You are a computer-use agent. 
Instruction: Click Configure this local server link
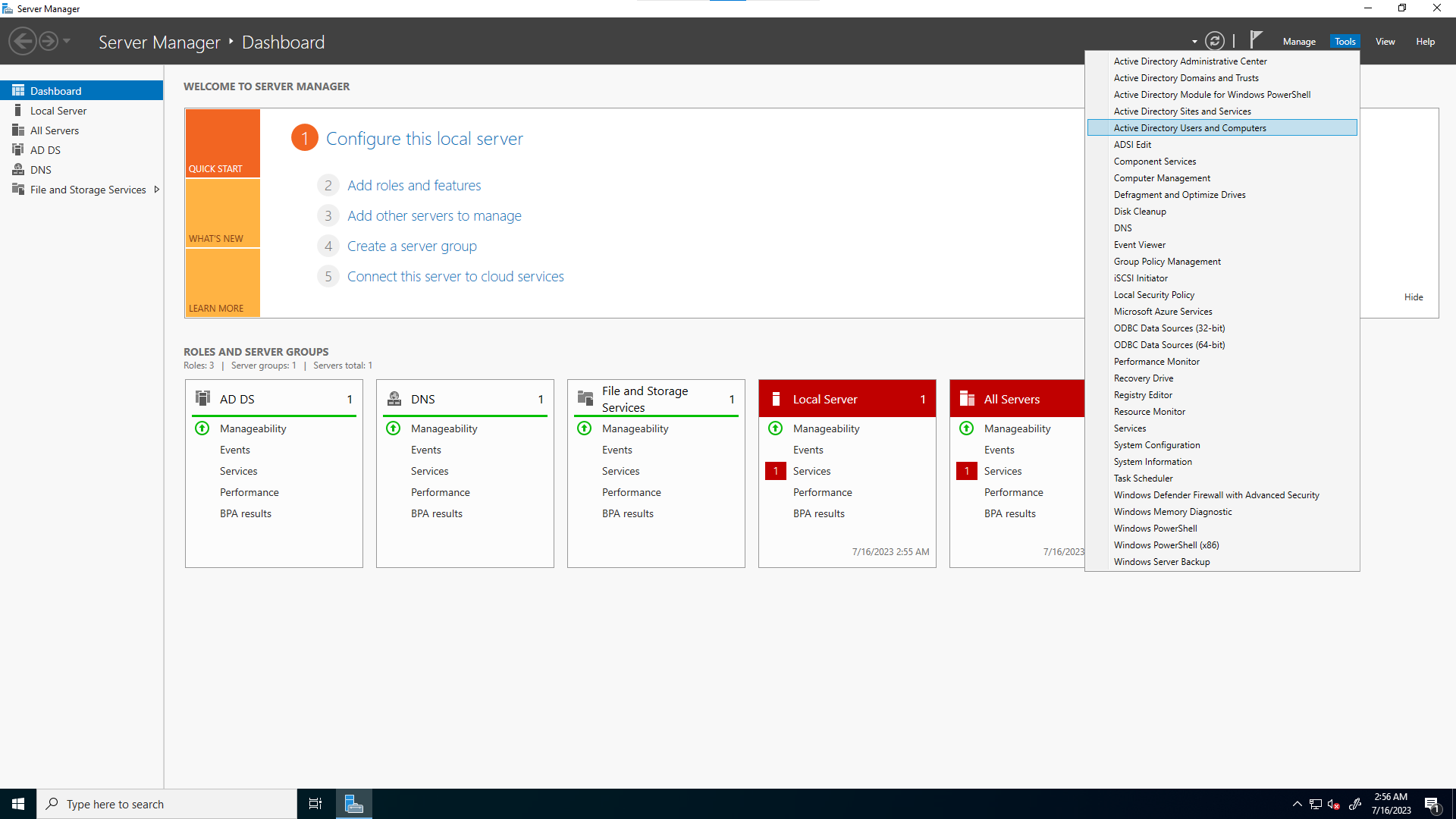[x=424, y=139]
